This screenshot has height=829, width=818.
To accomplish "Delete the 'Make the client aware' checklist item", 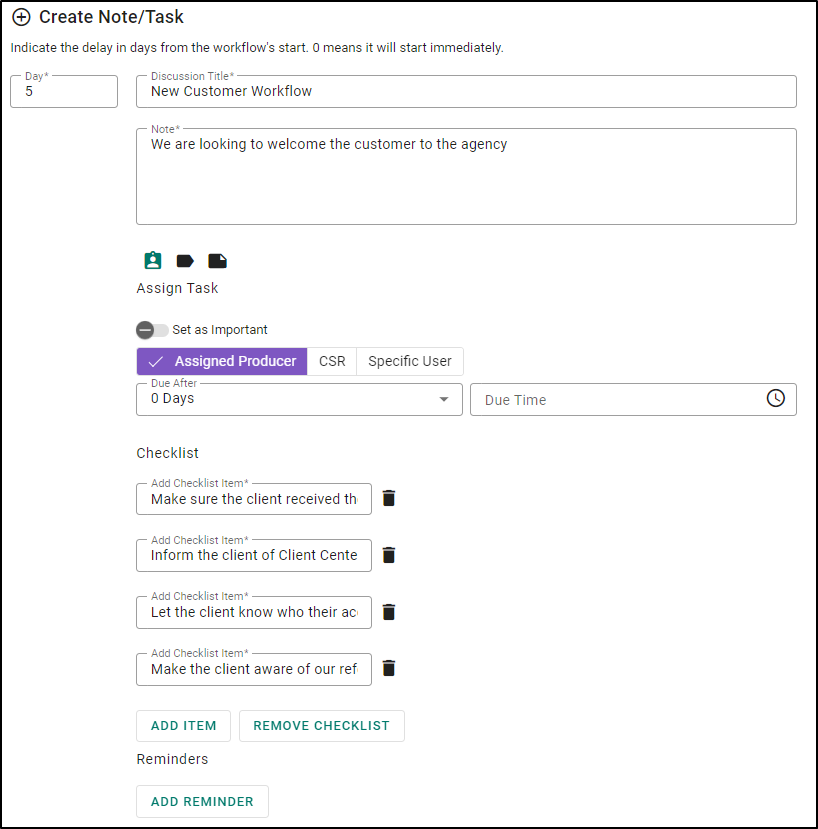I will tap(389, 668).
